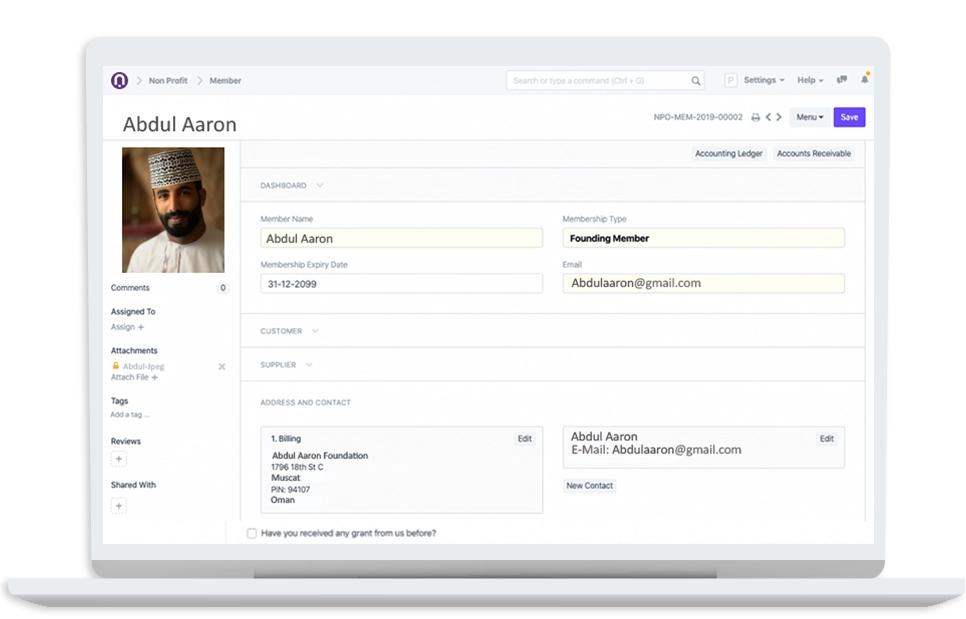Screen dimensions: 966x619
Task: Check the grant received before checkbox
Action: pos(251,533)
